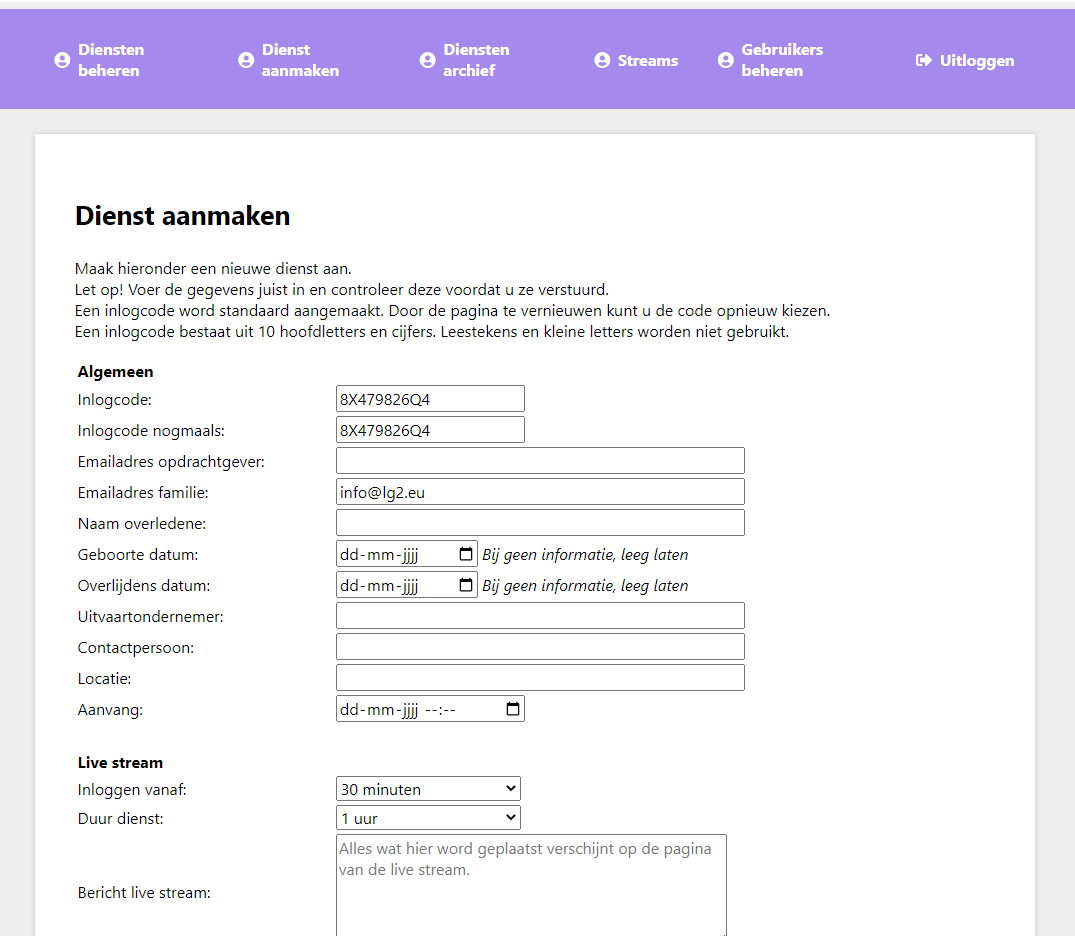Screen dimensions: 1075x936
Task: Open the Aanvang date-time calendar picker icon
Action: point(513,709)
